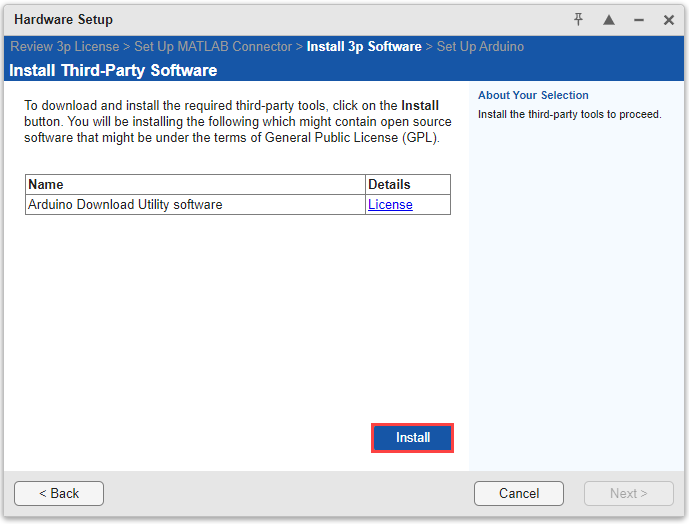689x524 pixels.
Task: Close the Hardware Setup dialog
Action: point(668,20)
